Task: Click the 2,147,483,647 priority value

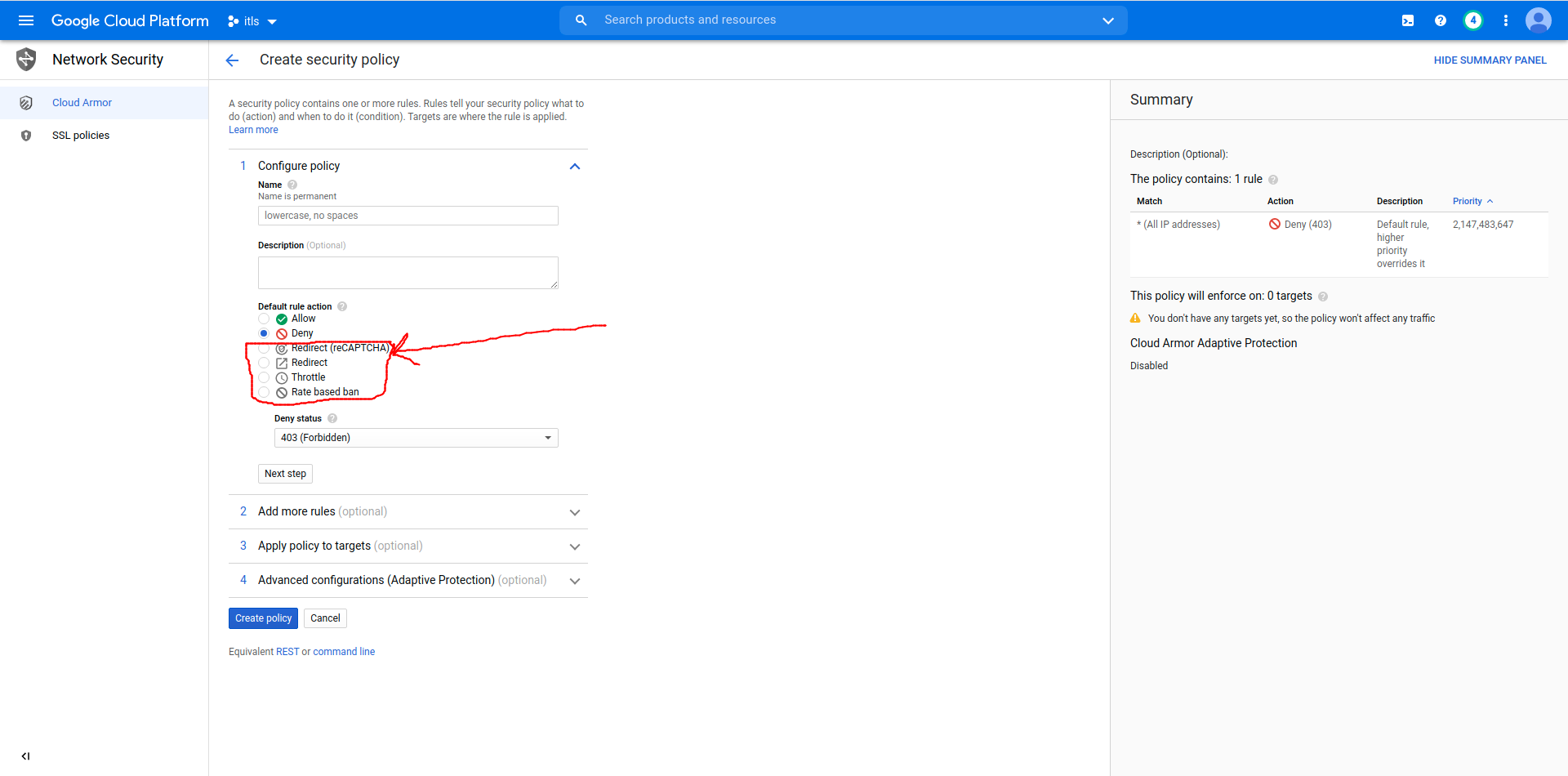Action: (x=1483, y=225)
